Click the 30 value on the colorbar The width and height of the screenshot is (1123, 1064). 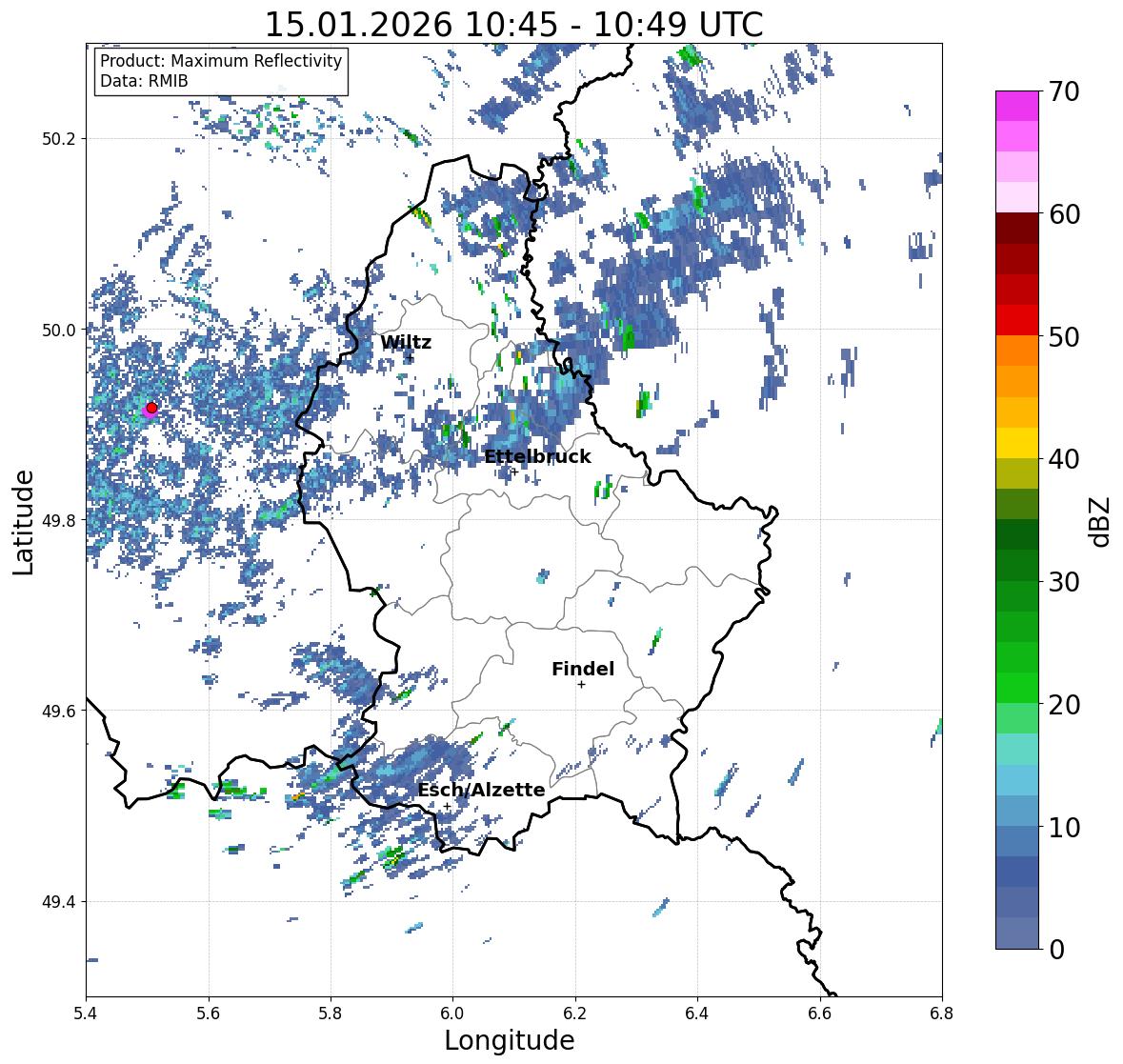tap(1064, 582)
